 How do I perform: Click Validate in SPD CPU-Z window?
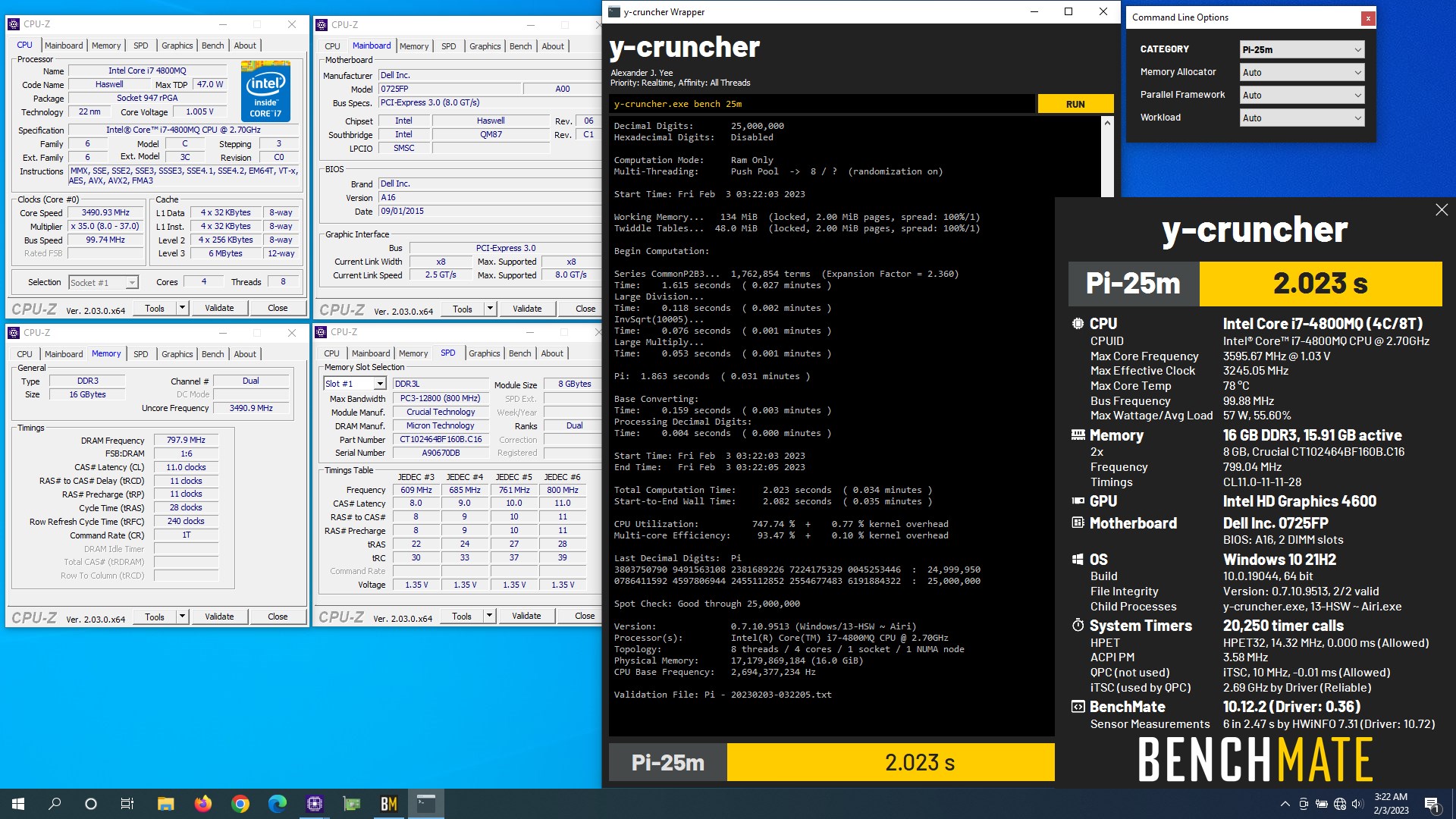[526, 616]
